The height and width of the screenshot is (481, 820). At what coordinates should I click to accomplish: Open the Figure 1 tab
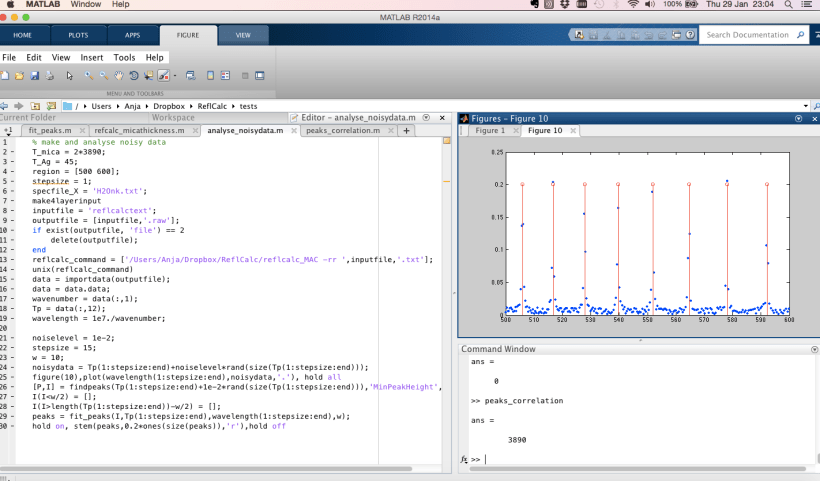tap(490, 131)
